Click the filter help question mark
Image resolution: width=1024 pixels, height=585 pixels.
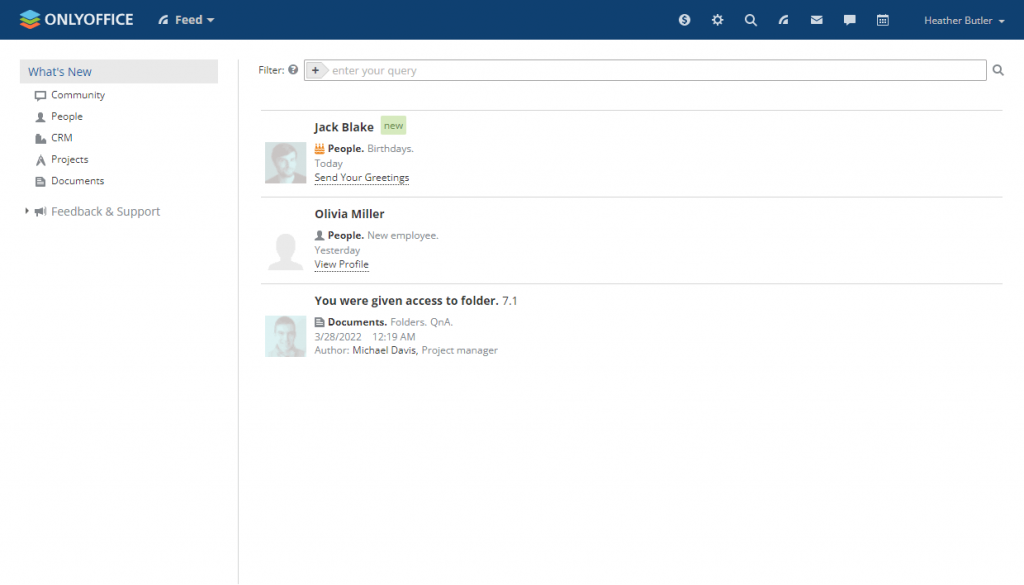click(292, 70)
